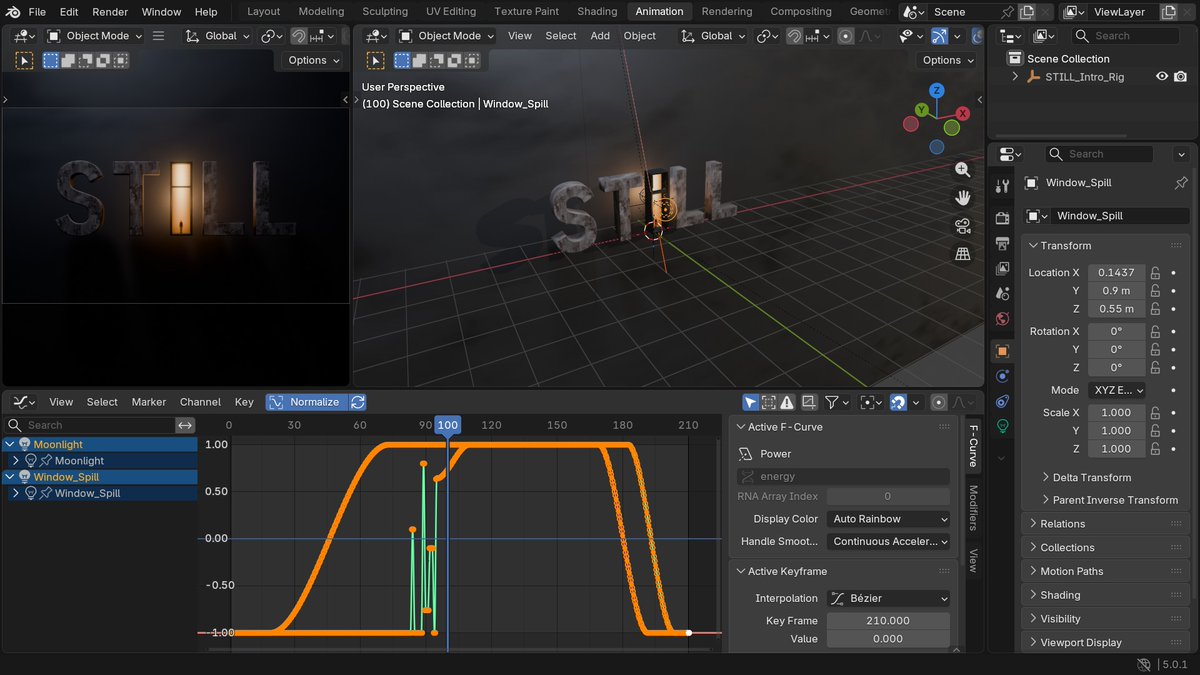
Task: Click the new scene icon next to Scene
Action: pyautogui.click(x=1027, y=12)
